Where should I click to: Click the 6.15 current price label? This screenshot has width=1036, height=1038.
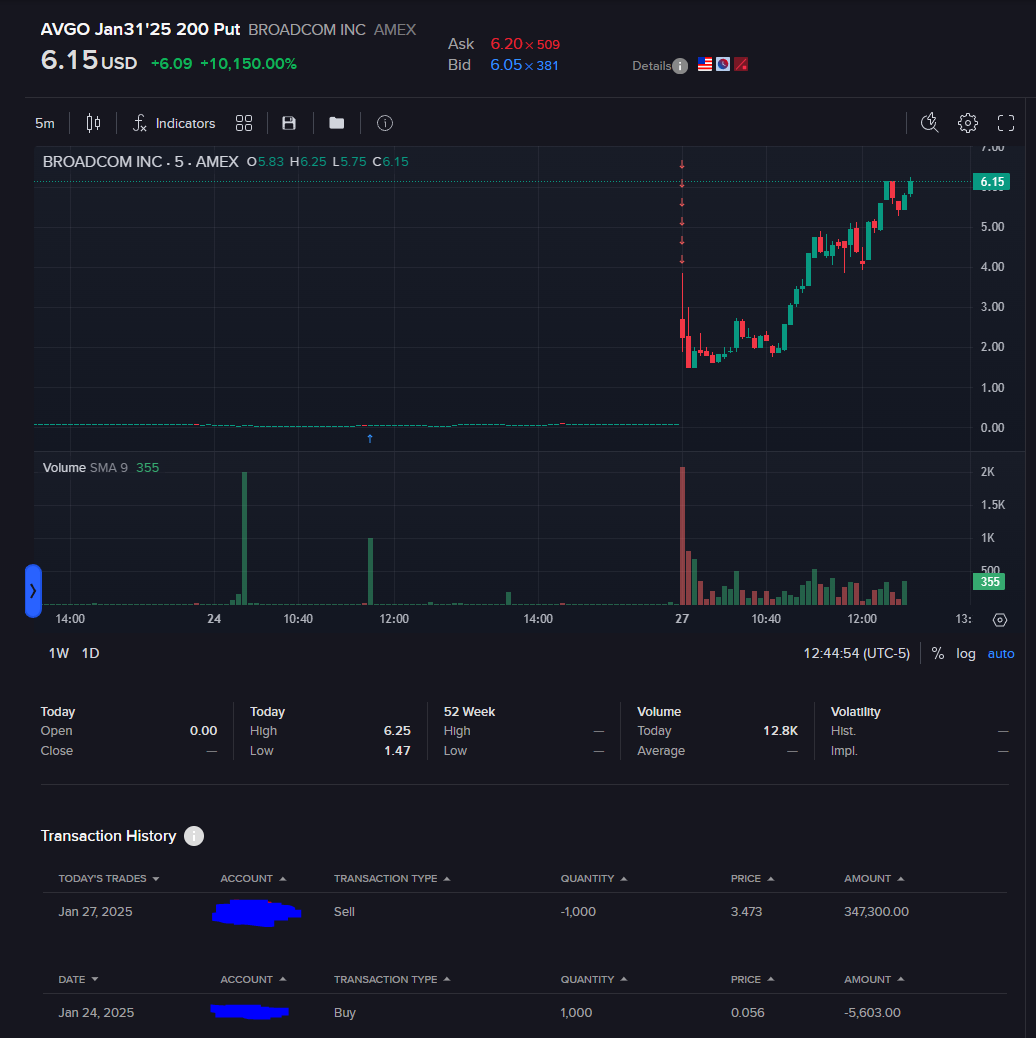[x=991, y=182]
